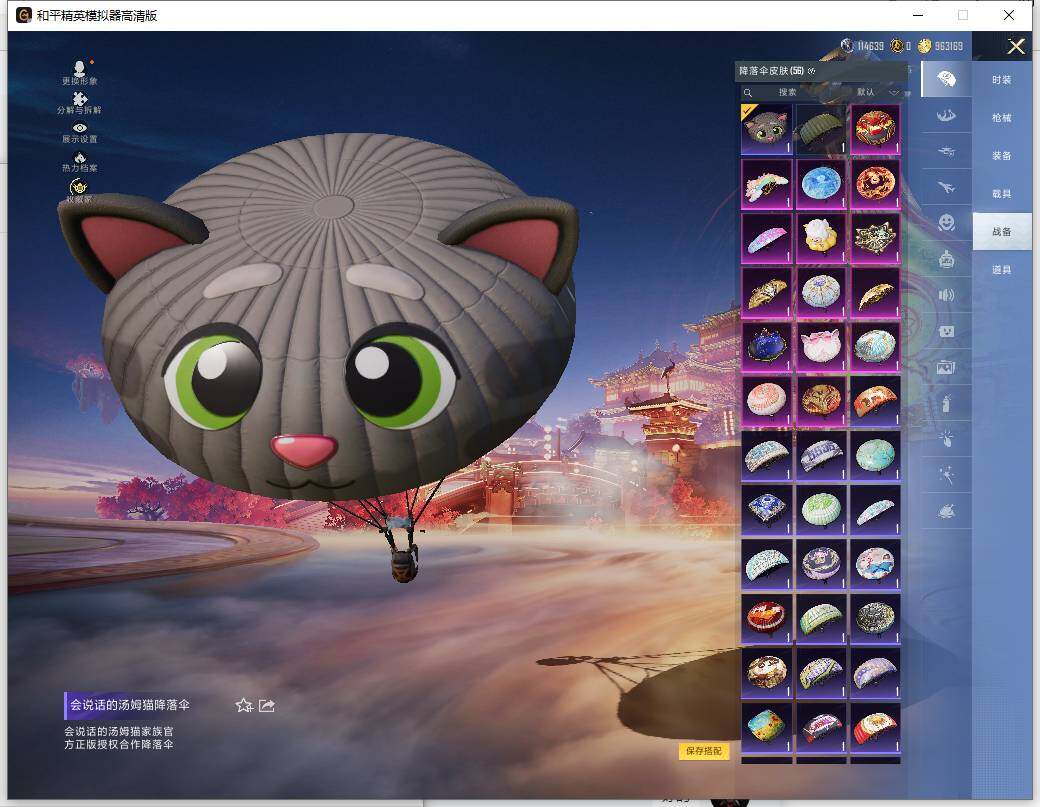The height and width of the screenshot is (807, 1040).
Task: Open 更换形象 character change icon
Action: [80, 72]
